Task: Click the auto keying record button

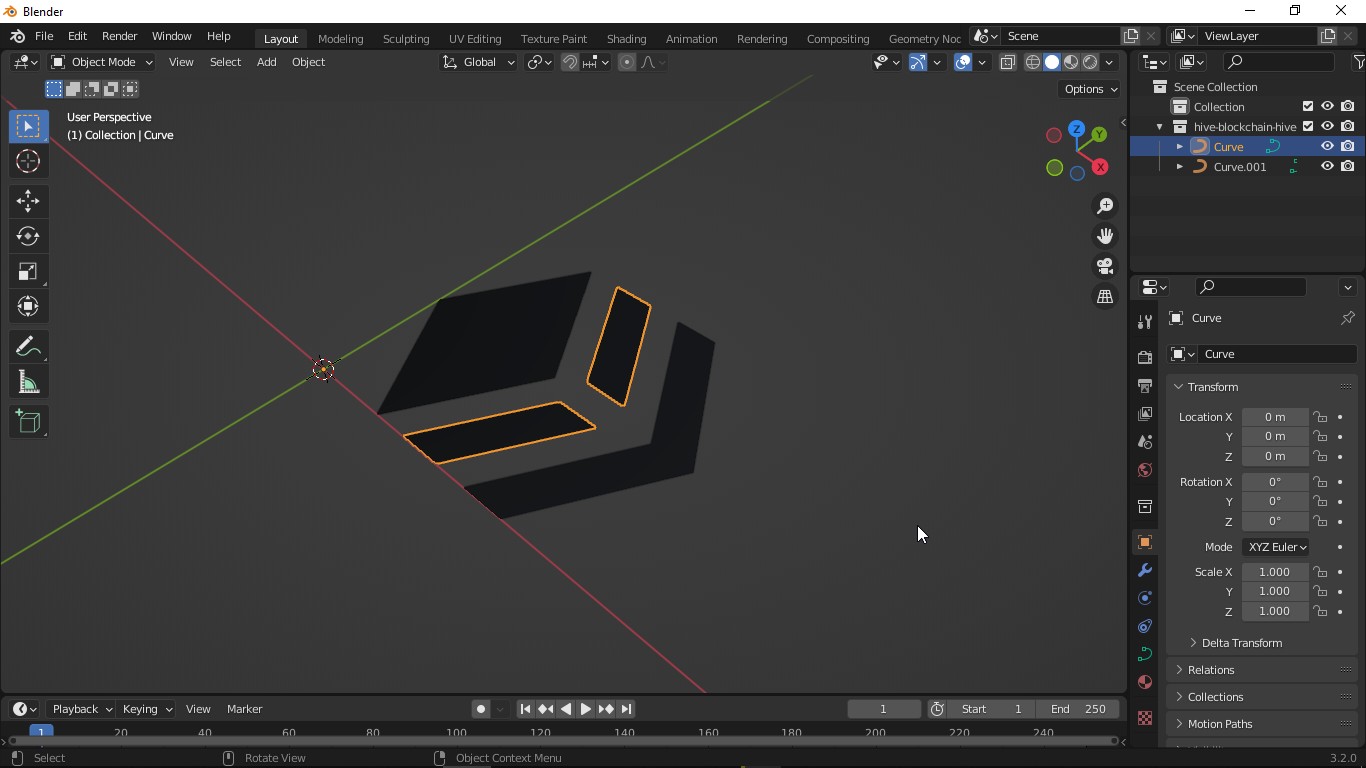Action: pyautogui.click(x=481, y=709)
